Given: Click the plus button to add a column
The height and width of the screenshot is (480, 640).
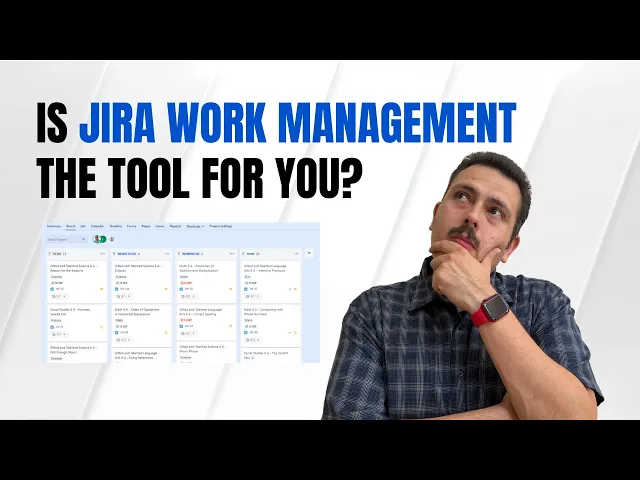Looking at the screenshot, I should (309, 253).
